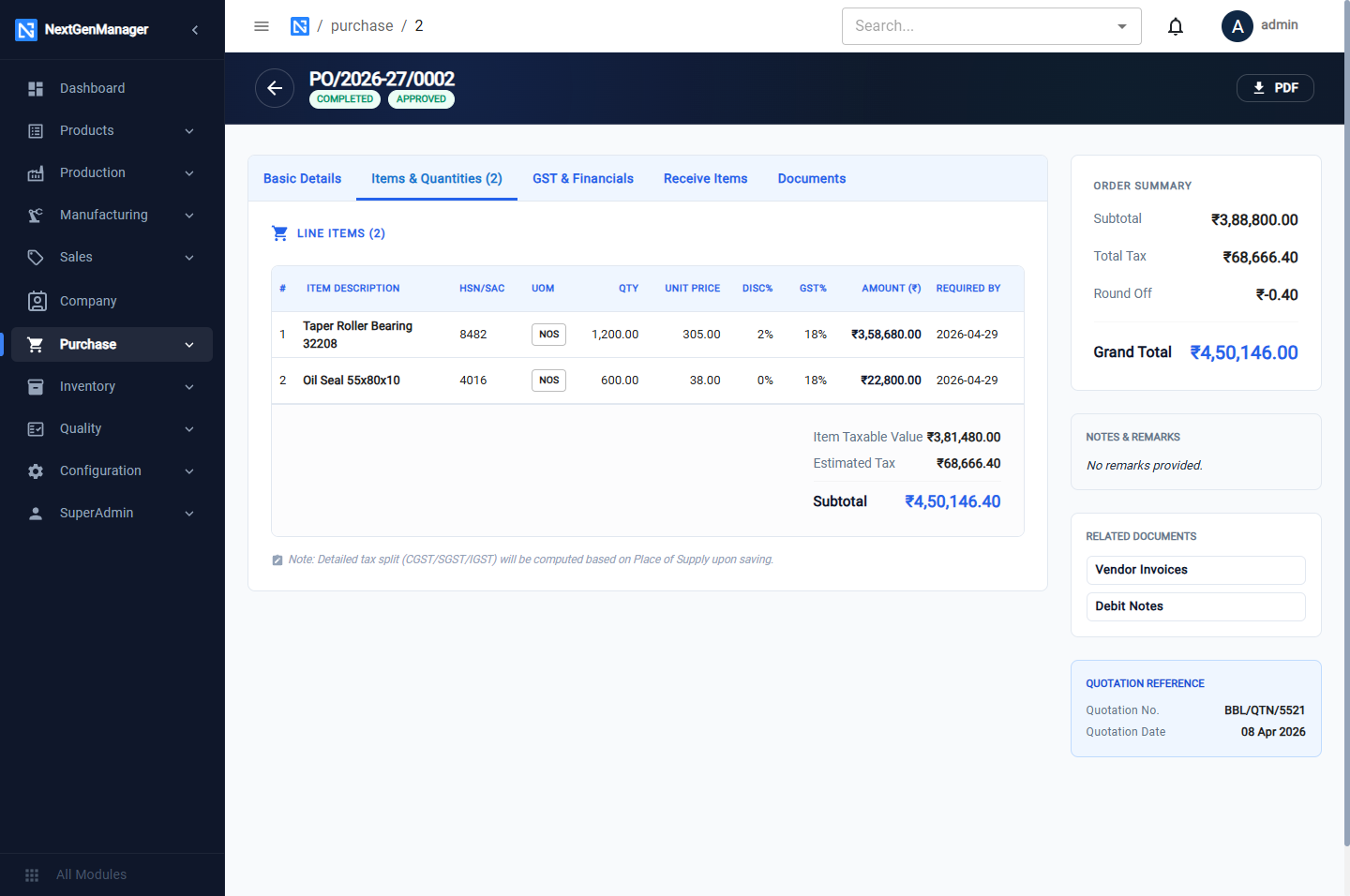Toggle the hamburger menu icon
1350x896 pixels.
(x=262, y=26)
